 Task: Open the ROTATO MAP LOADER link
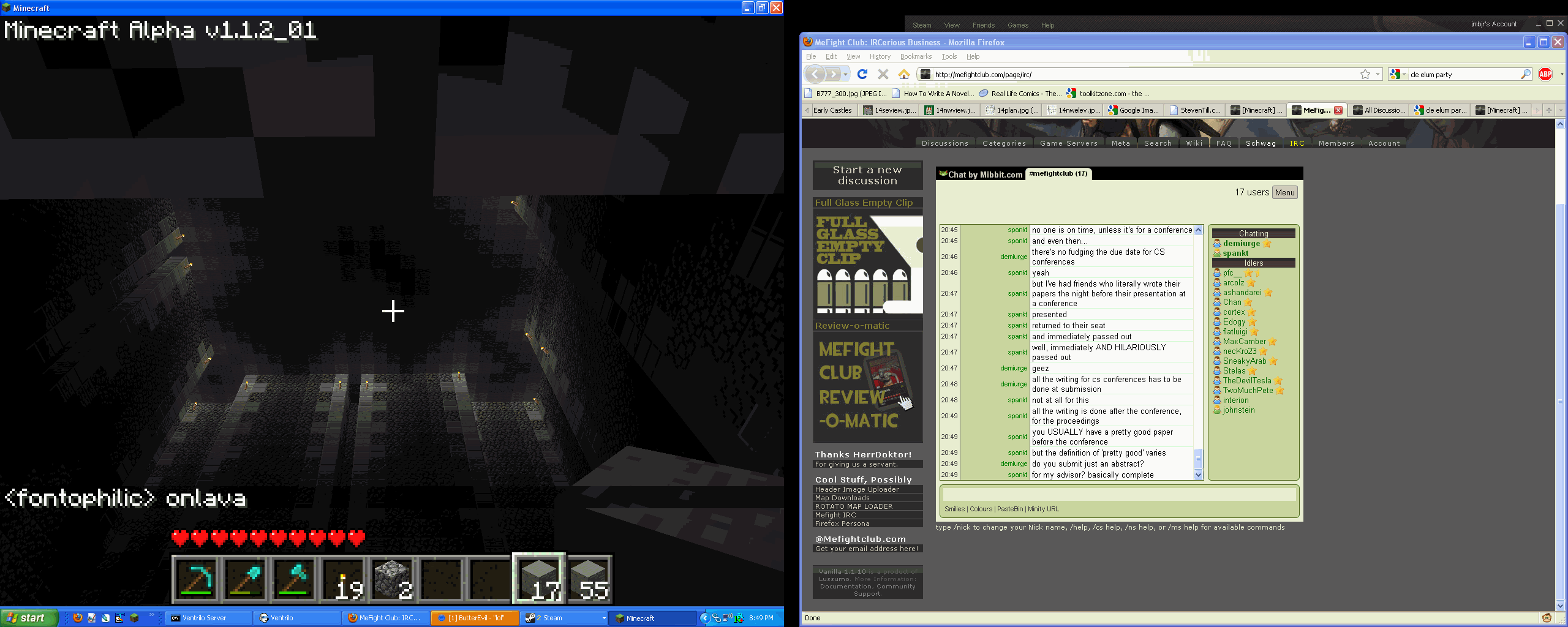point(853,506)
